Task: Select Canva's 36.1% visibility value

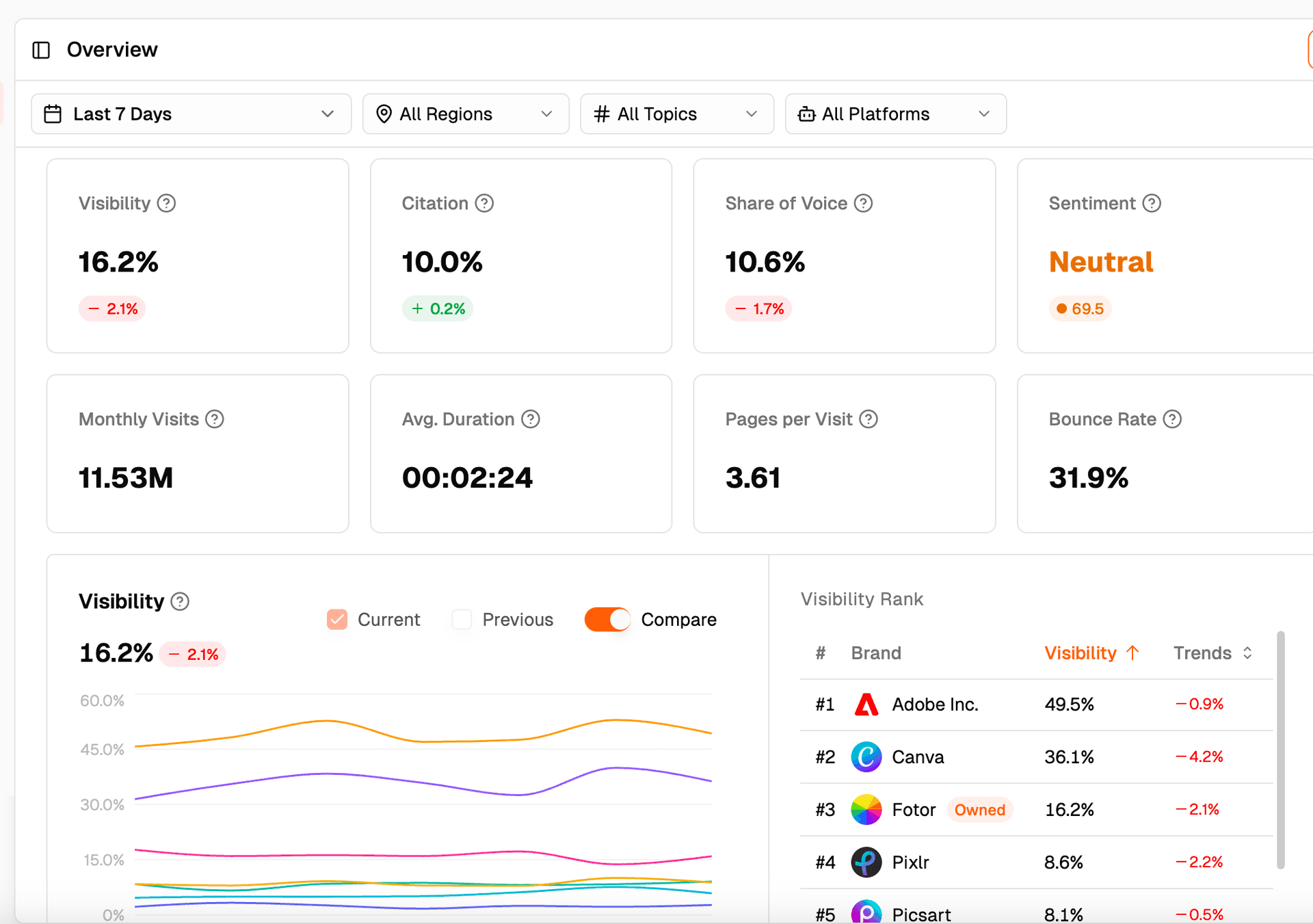Action: [1069, 757]
